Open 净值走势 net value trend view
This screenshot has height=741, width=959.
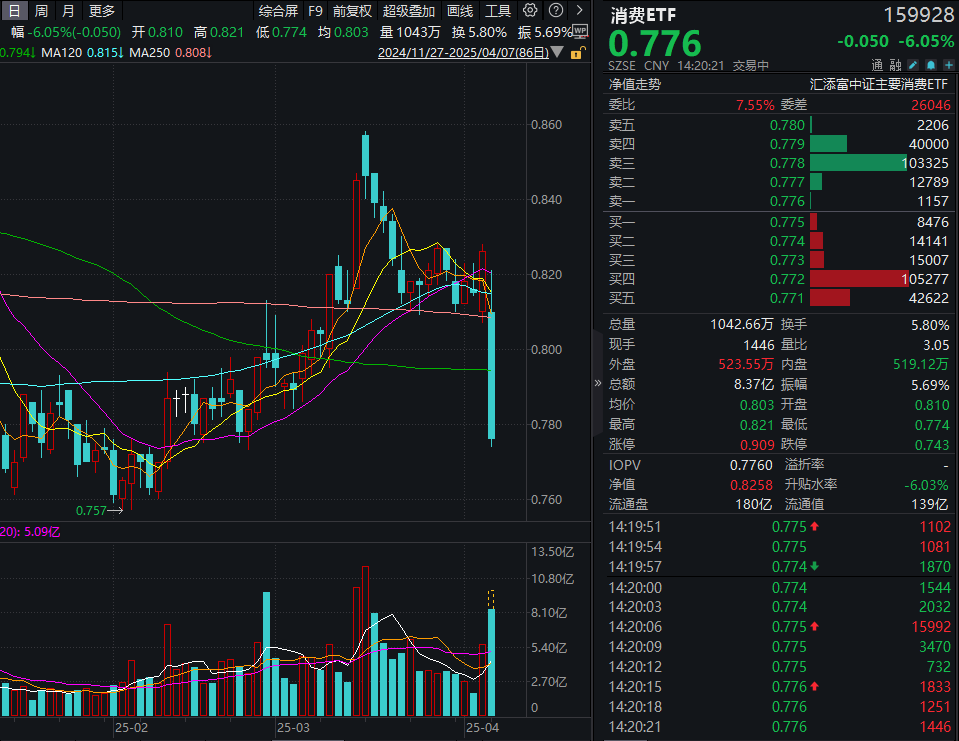pyautogui.click(x=637, y=85)
